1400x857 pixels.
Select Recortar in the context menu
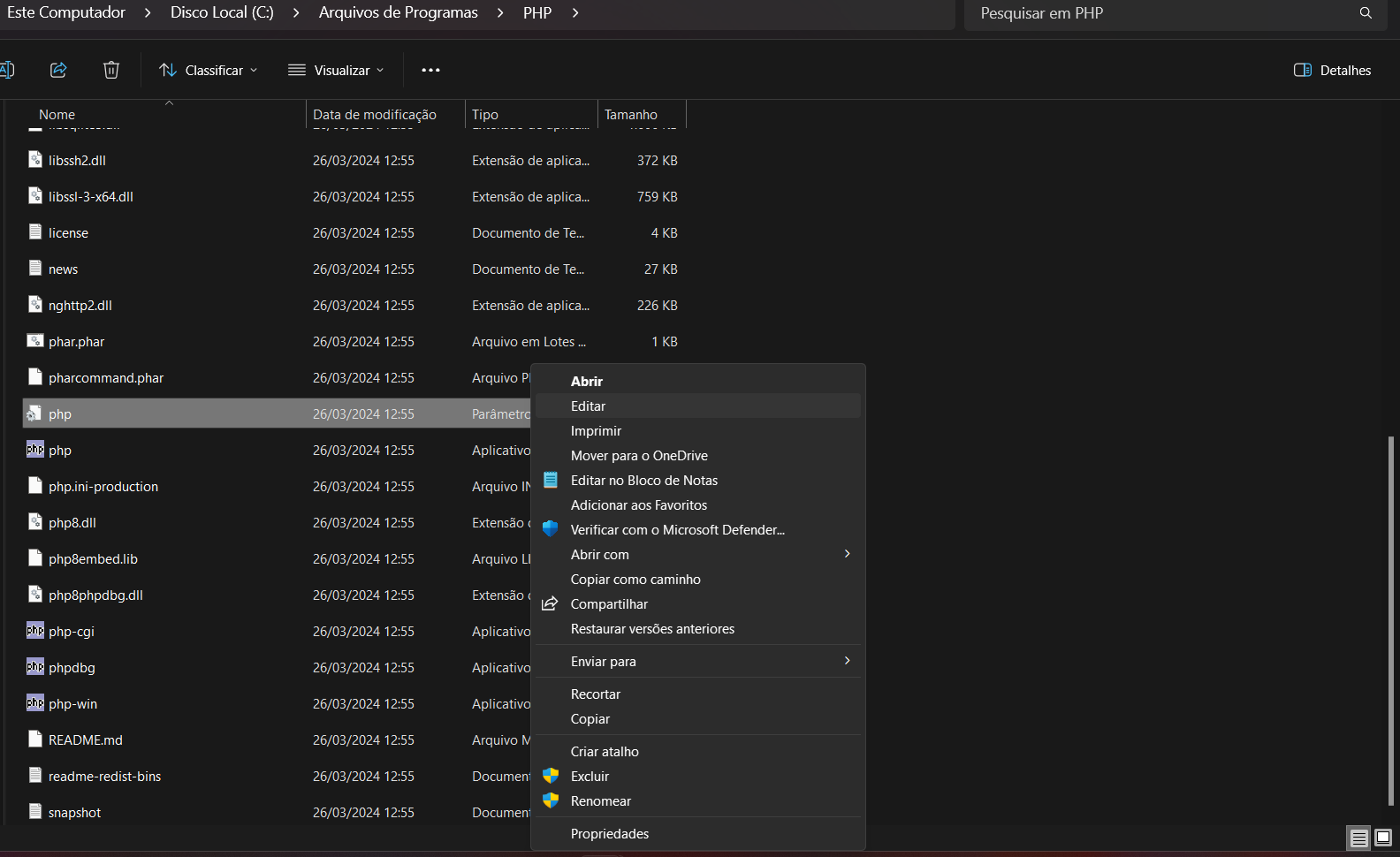698,694
